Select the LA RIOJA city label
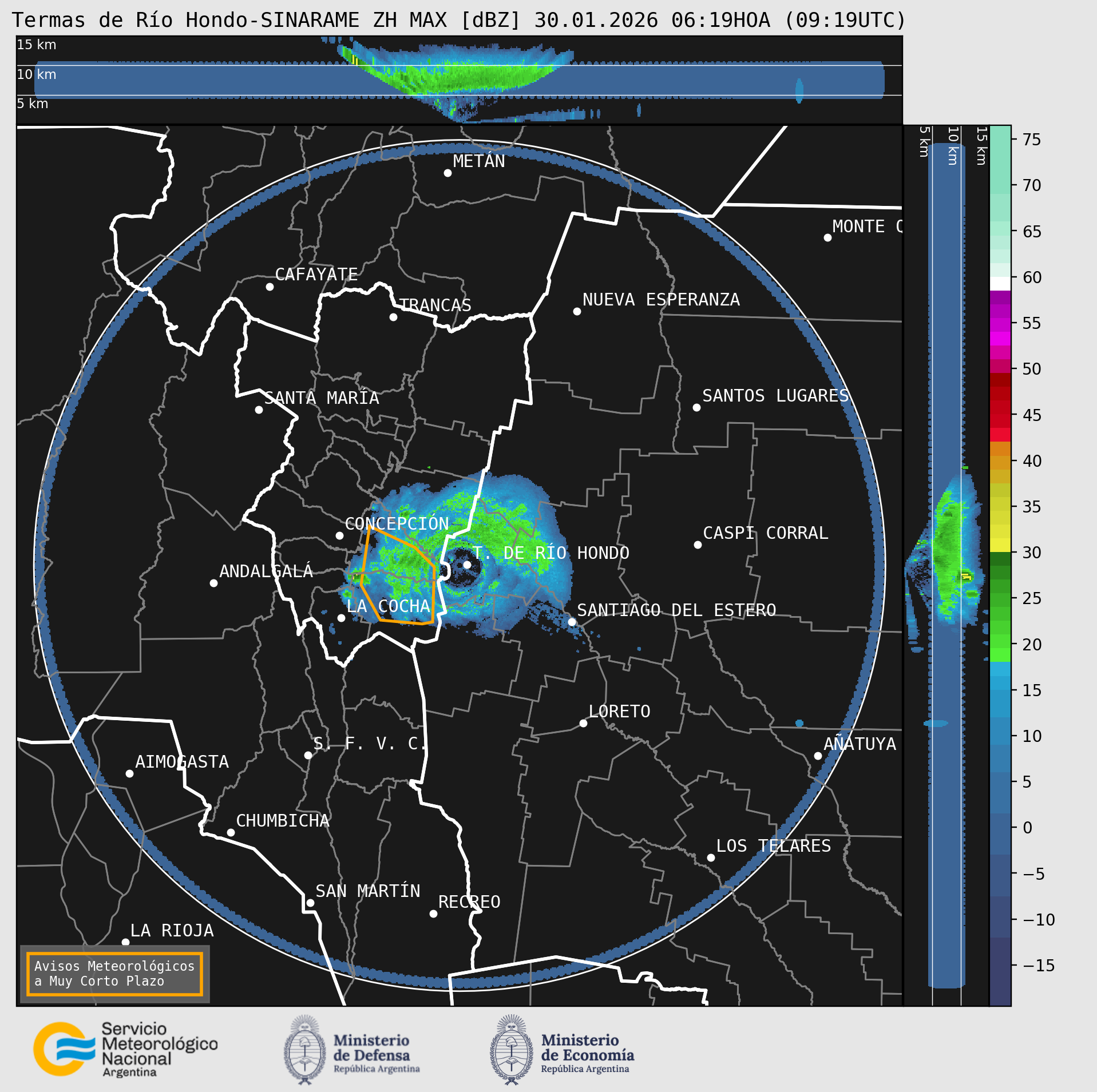Screen dimensions: 1097x1092 [172, 931]
